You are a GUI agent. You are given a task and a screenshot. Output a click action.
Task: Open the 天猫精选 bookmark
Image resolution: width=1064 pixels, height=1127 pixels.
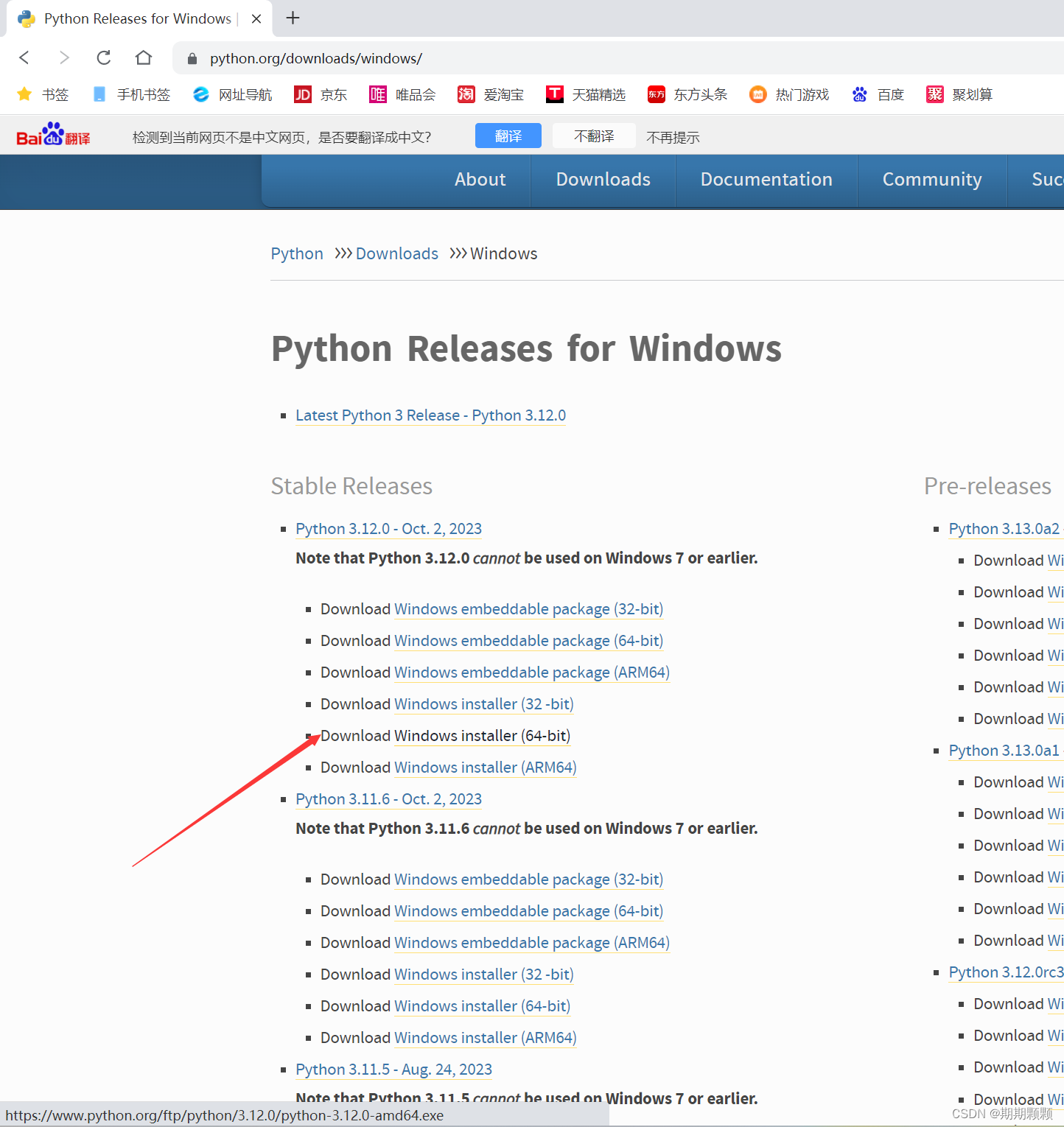point(586,94)
